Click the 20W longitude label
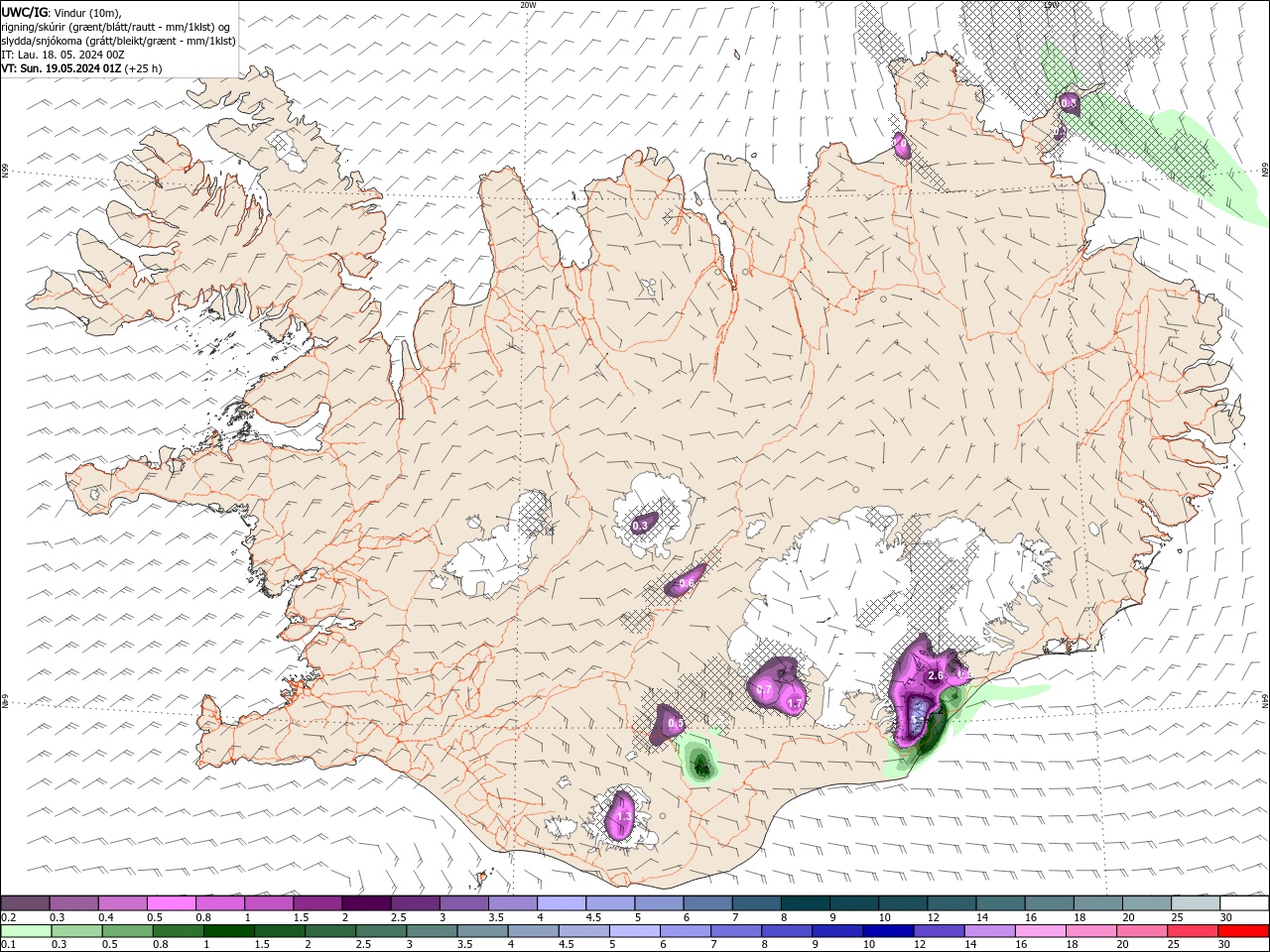Image resolution: width=1270 pixels, height=952 pixels. (528, 5)
